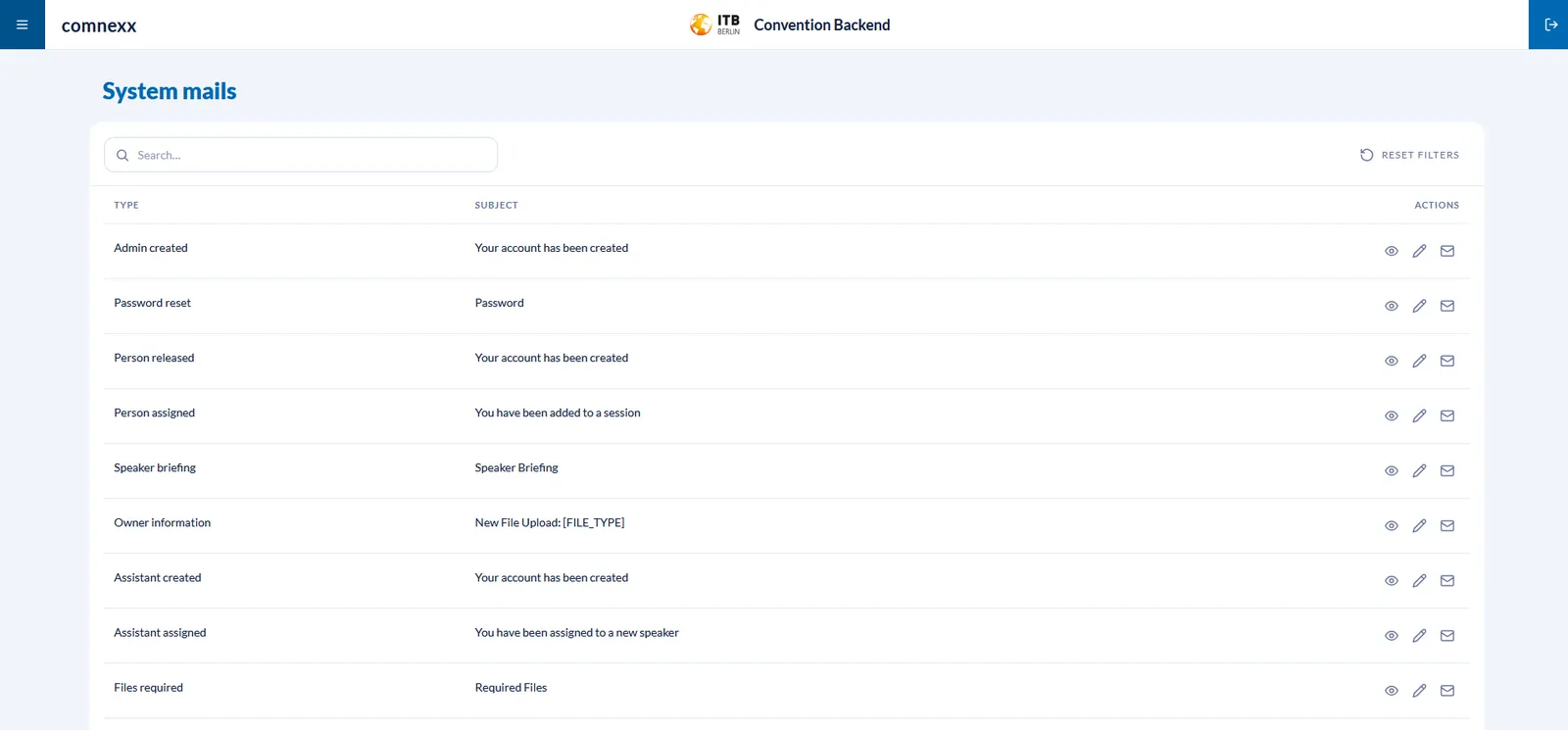This screenshot has height=730, width=1568.
Task: Edit the Password reset mail with pencil icon
Action: coord(1419,306)
